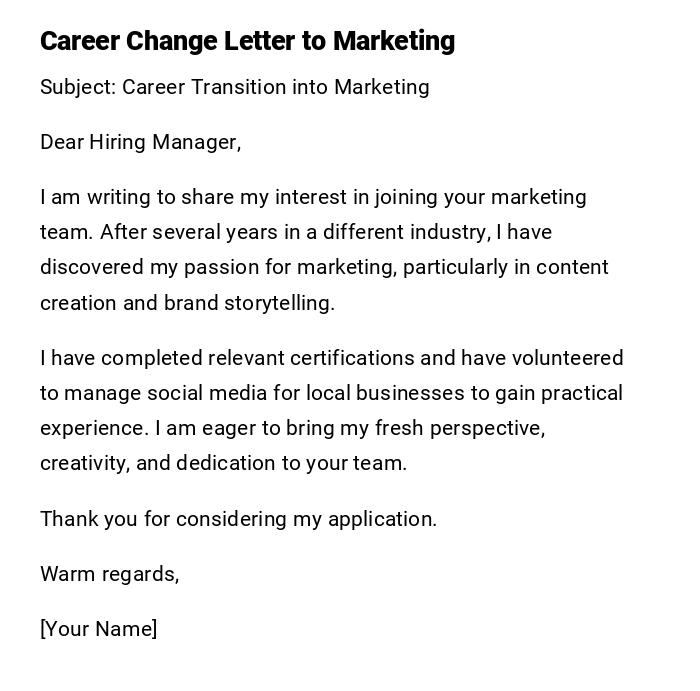Click the line 'creation and brand storytelling.'
This screenshot has height=691, width=700.
click(x=187, y=303)
